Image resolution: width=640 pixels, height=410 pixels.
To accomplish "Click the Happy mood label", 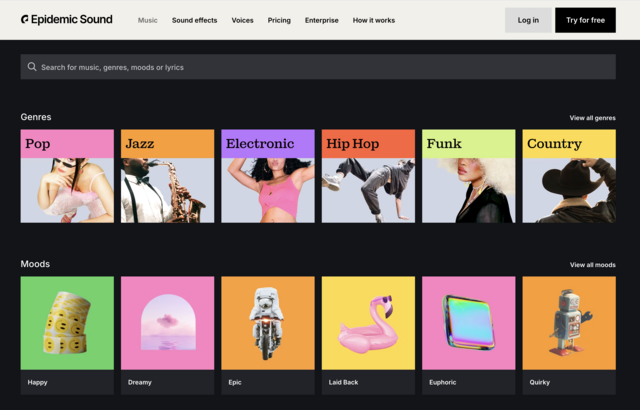I will (38, 382).
